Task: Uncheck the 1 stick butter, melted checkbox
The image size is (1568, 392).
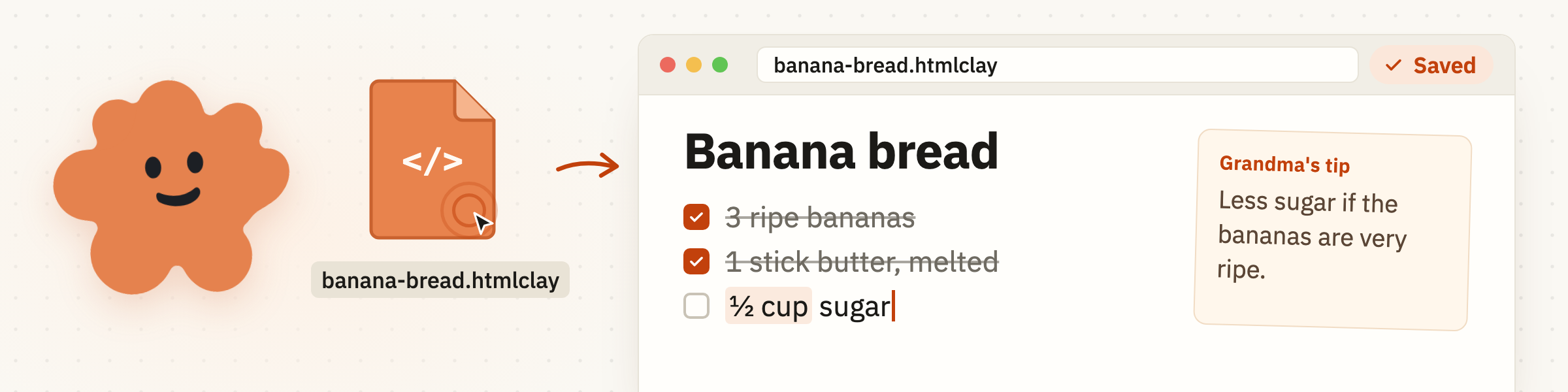Action: click(696, 261)
